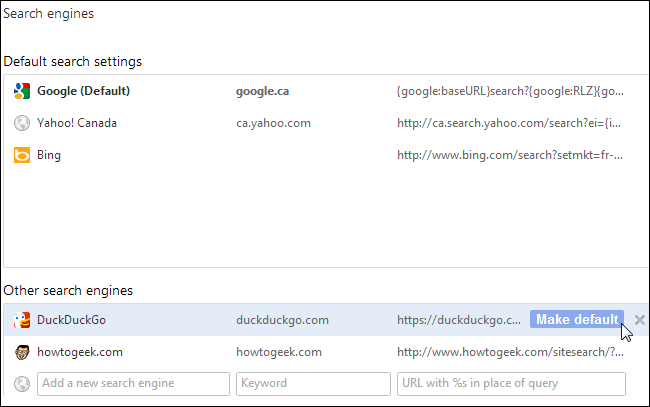The height and width of the screenshot is (407, 650).
Task: Click the howtogeek.com/sitesearch URL
Action: 510,352
